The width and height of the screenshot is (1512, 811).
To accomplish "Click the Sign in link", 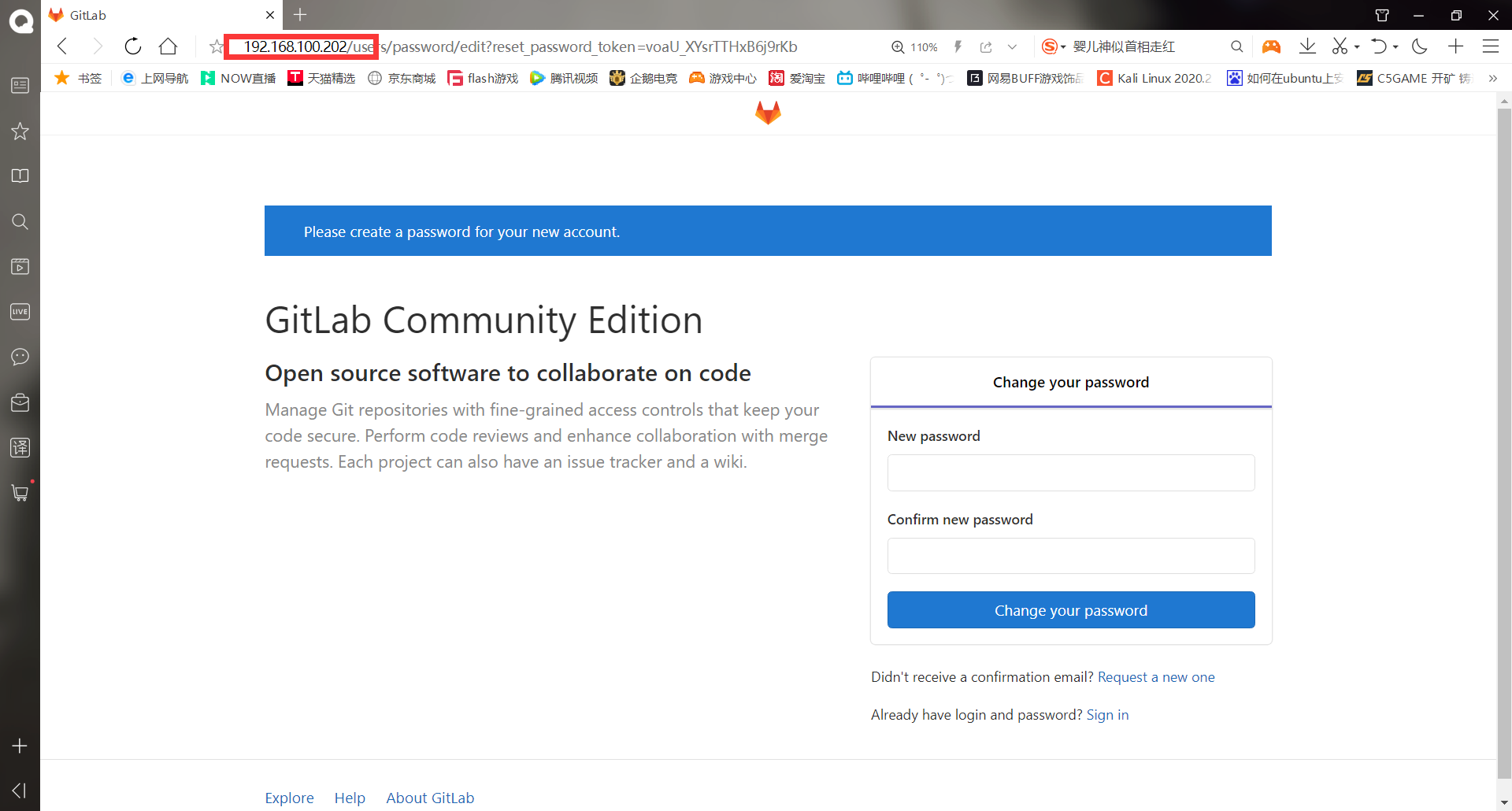I will 1107,715.
